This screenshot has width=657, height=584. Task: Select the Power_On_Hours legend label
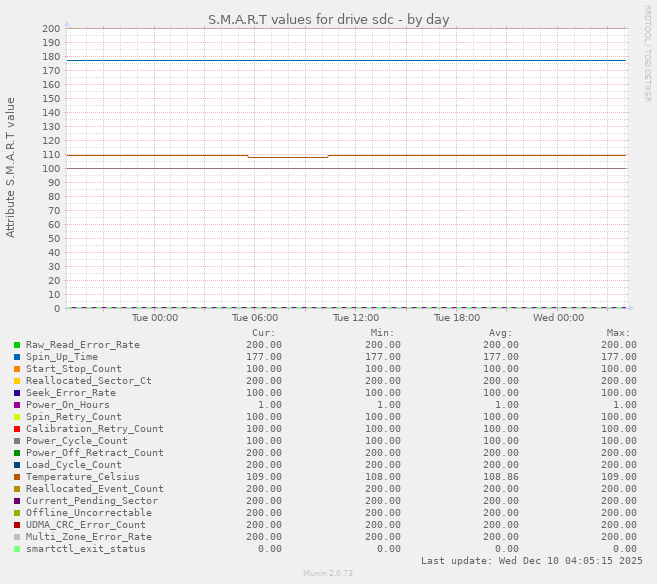pos(67,405)
